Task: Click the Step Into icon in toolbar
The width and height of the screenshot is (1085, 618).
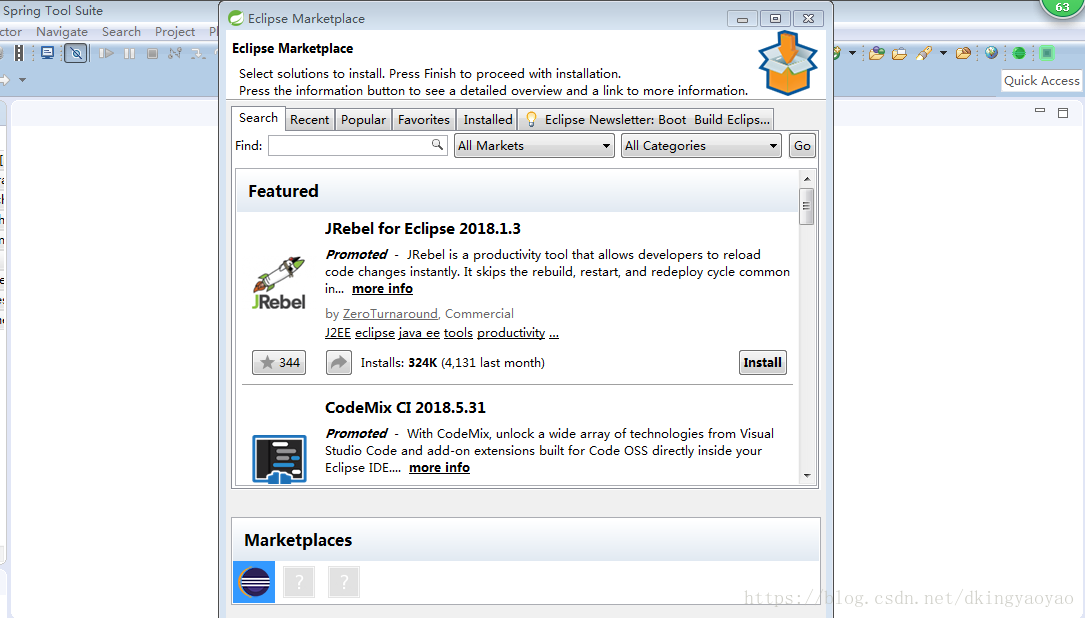Action: [198, 53]
